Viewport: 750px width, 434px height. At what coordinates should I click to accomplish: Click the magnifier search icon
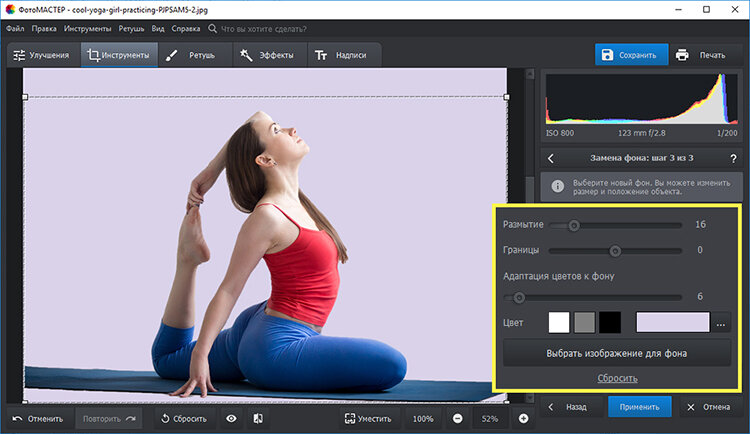click(x=212, y=29)
